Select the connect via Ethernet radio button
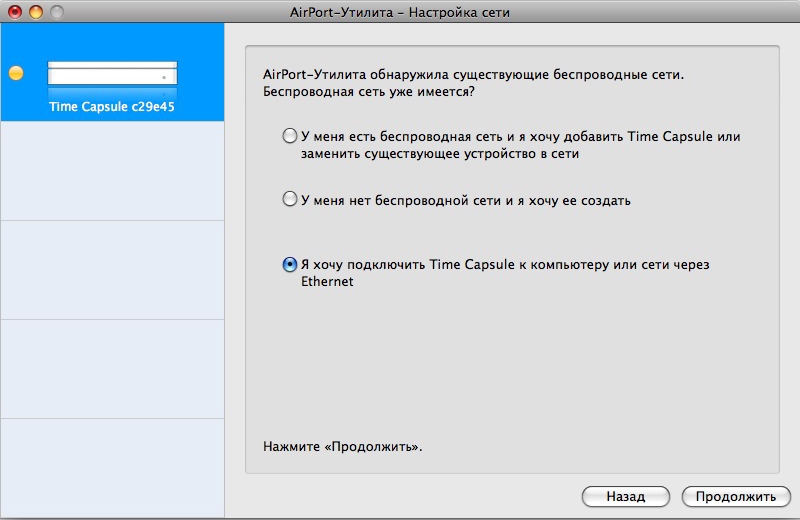The height and width of the screenshot is (520, 800). tap(290, 265)
